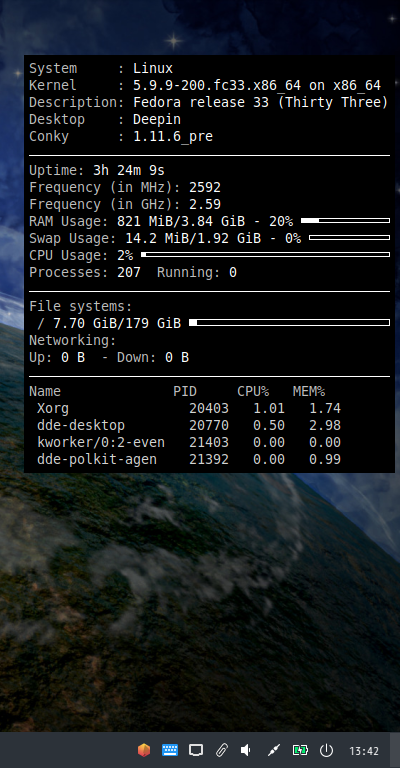Click the Processes count 207

tap(129, 272)
